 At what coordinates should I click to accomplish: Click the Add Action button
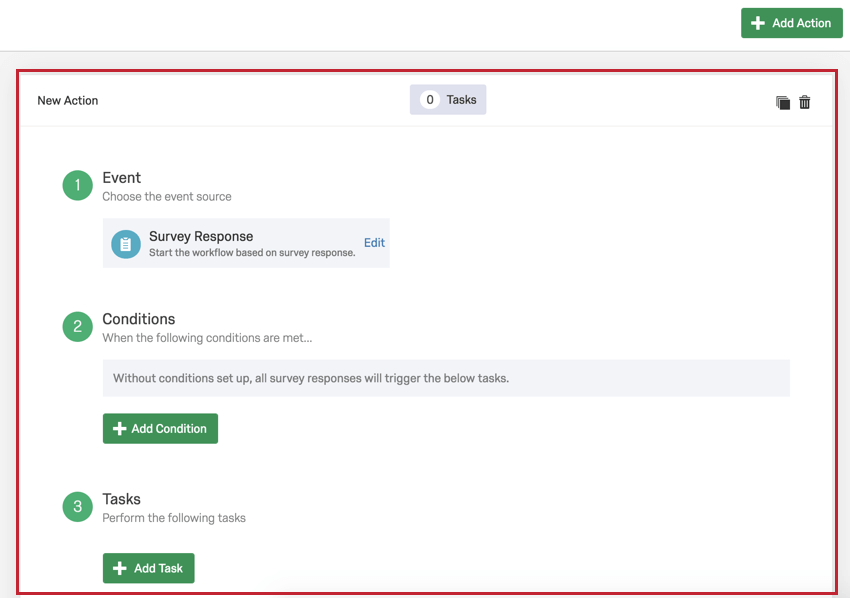coord(791,23)
